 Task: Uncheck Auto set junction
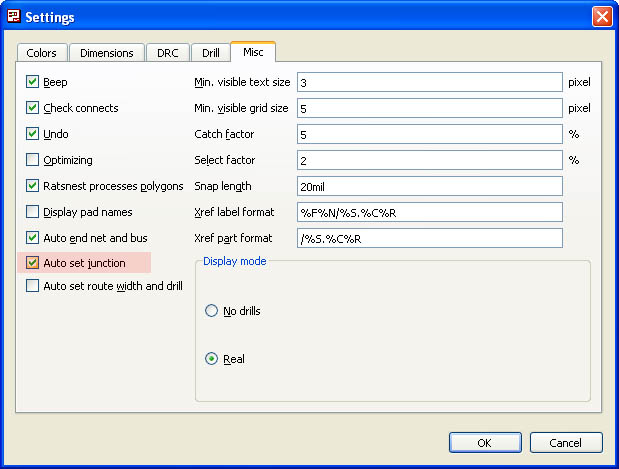(x=33, y=264)
